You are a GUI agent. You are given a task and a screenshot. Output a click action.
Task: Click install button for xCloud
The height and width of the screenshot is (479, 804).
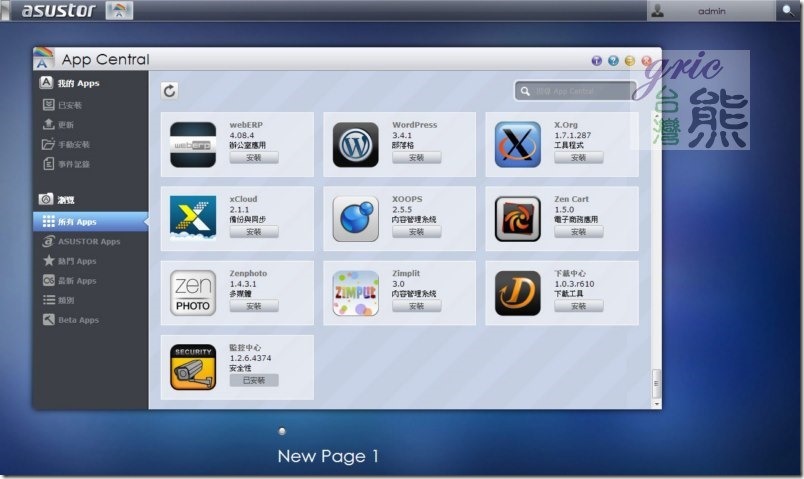[254, 232]
